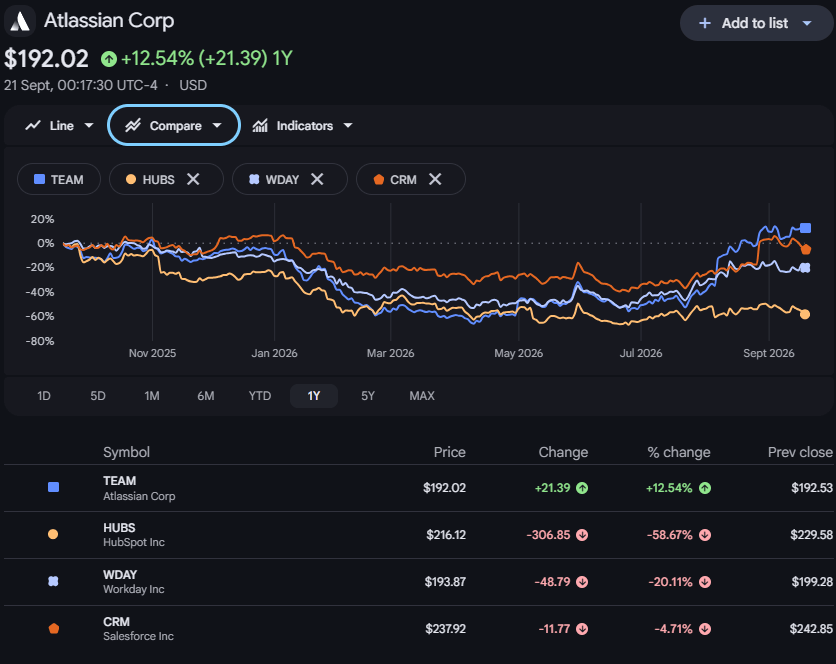Select the 1D time range
The height and width of the screenshot is (664, 836).
pos(44,396)
